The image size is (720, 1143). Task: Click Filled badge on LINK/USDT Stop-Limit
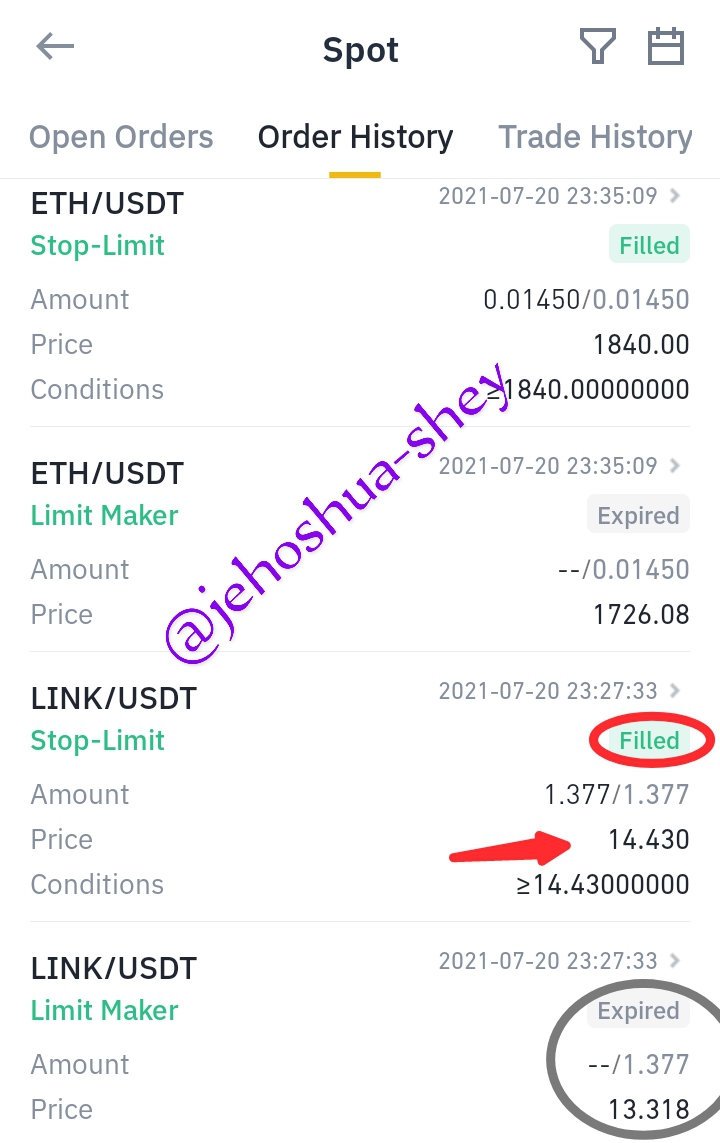pos(649,741)
